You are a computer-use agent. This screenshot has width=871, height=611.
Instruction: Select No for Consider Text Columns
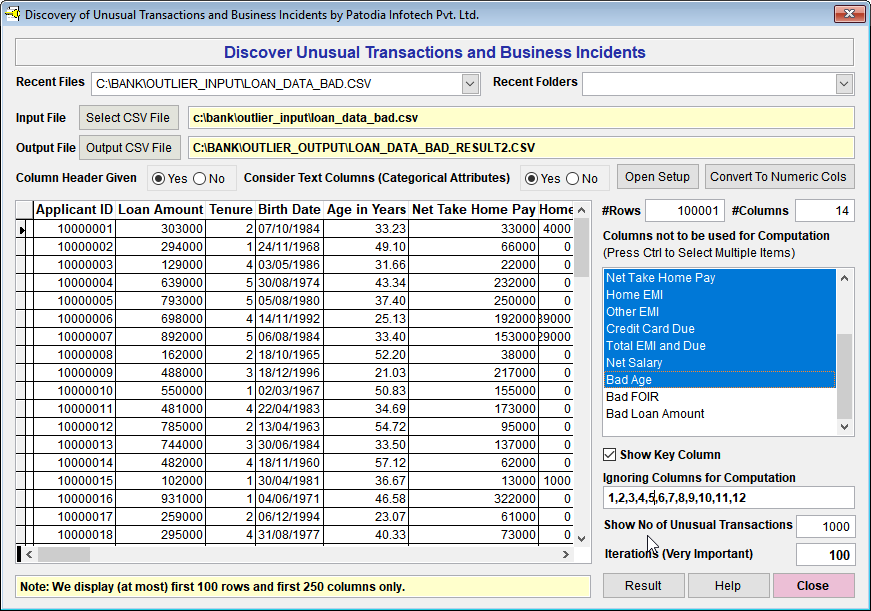572,179
